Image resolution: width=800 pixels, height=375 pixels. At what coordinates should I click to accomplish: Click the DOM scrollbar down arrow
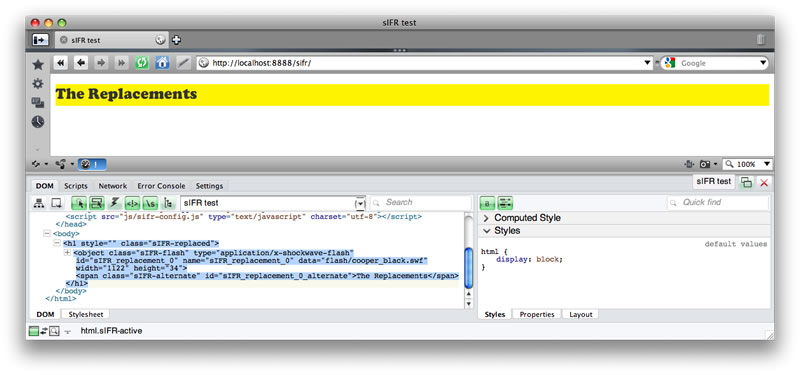point(469,304)
